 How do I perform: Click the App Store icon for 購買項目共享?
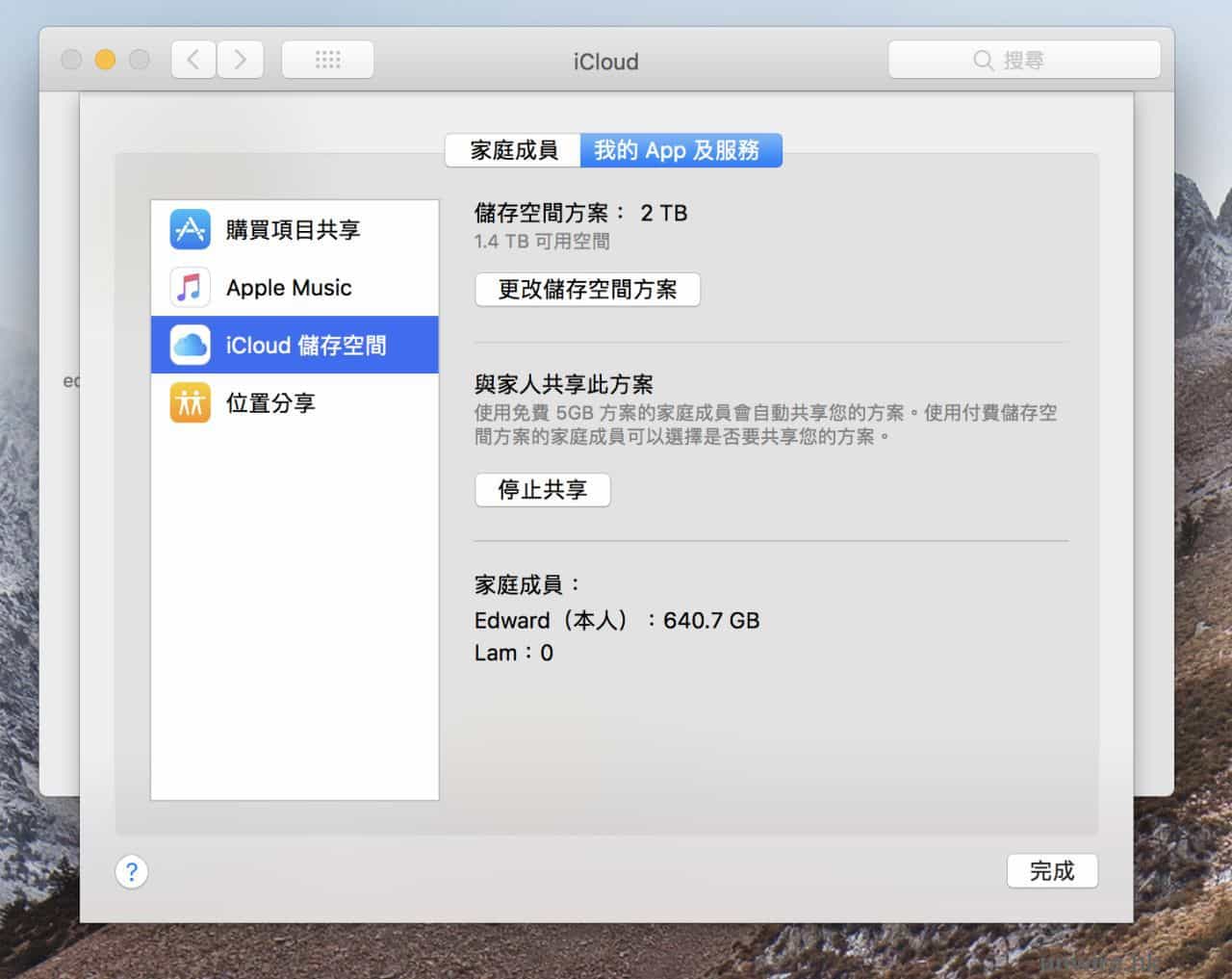point(190,229)
